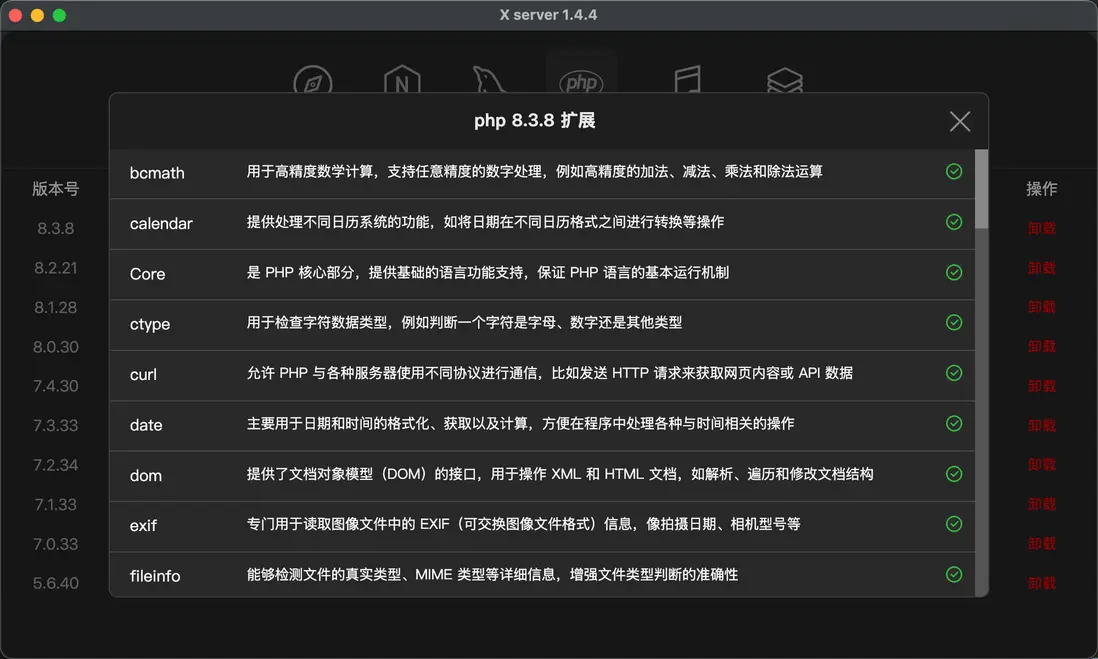Image resolution: width=1098 pixels, height=659 pixels.
Task: Click the extension list scrollbar thumb
Action: [982, 189]
